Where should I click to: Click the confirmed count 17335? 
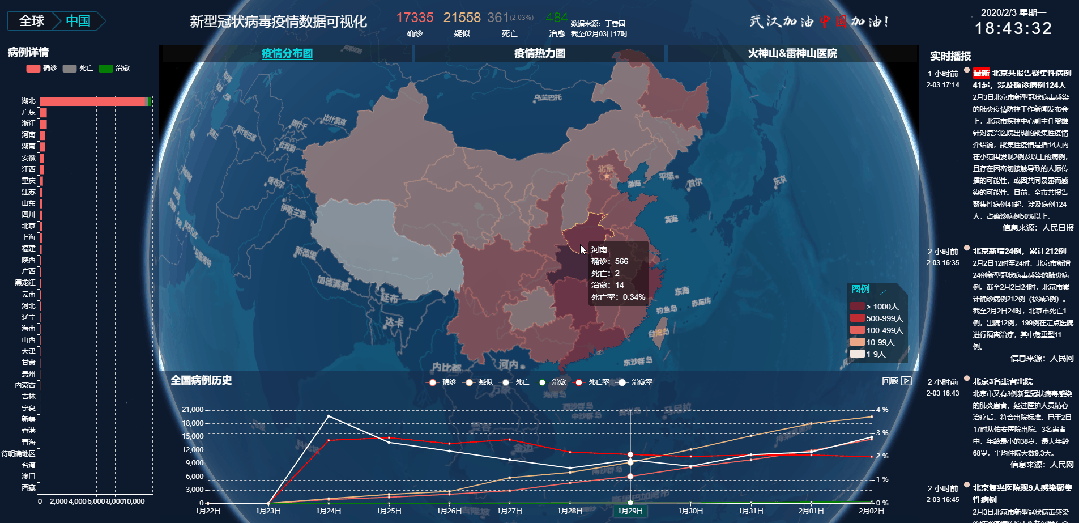tap(415, 17)
